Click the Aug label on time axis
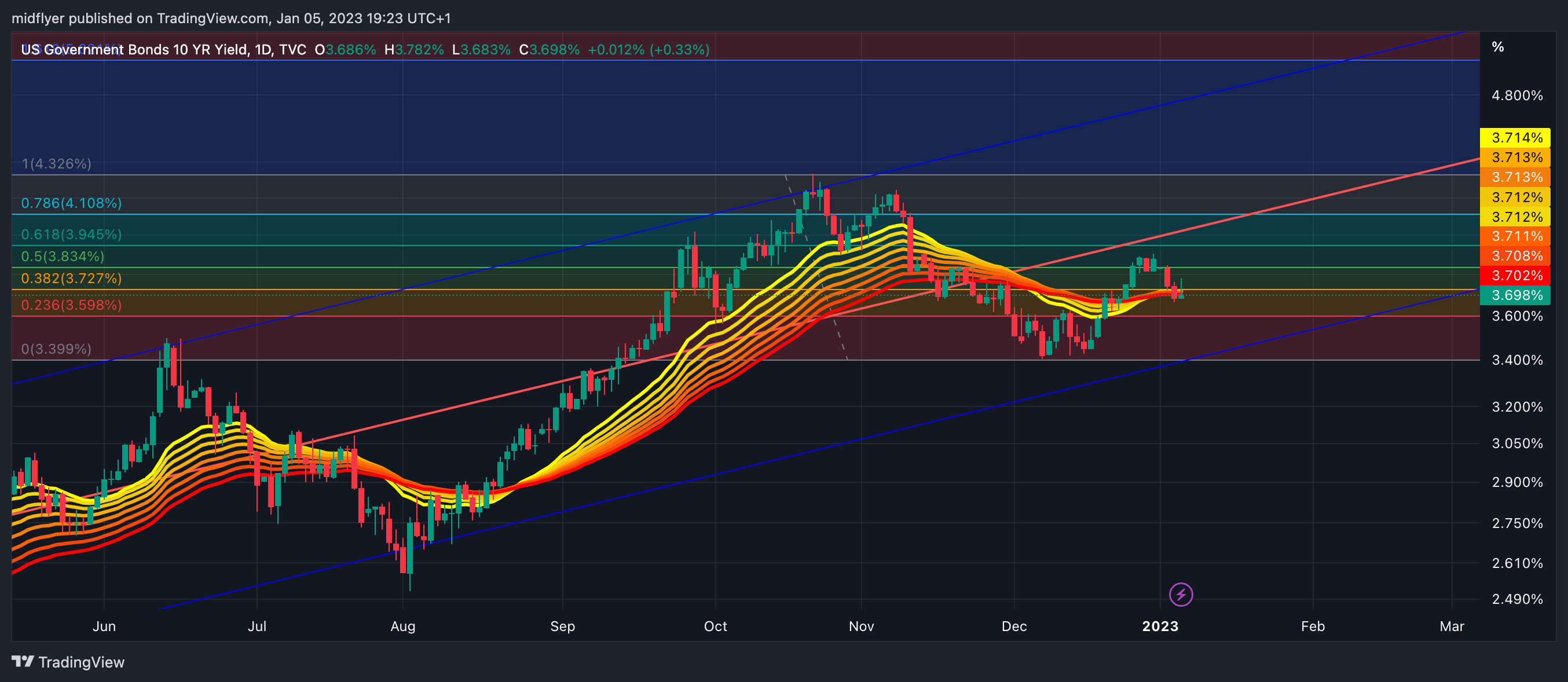The image size is (1568, 682). pyautogui.click(x=403, y=626)
